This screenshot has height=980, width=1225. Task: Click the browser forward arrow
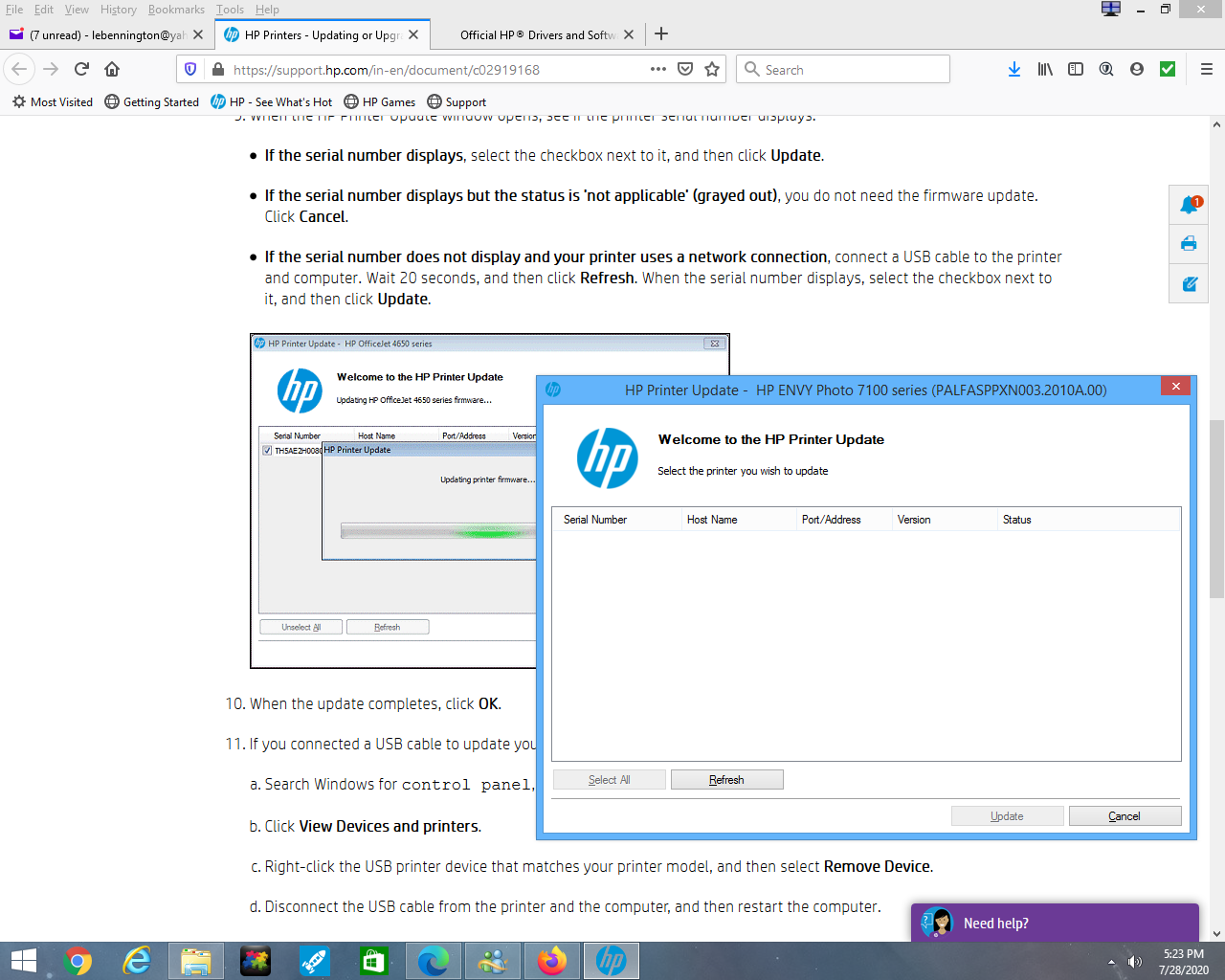click(x=51, y=69)
